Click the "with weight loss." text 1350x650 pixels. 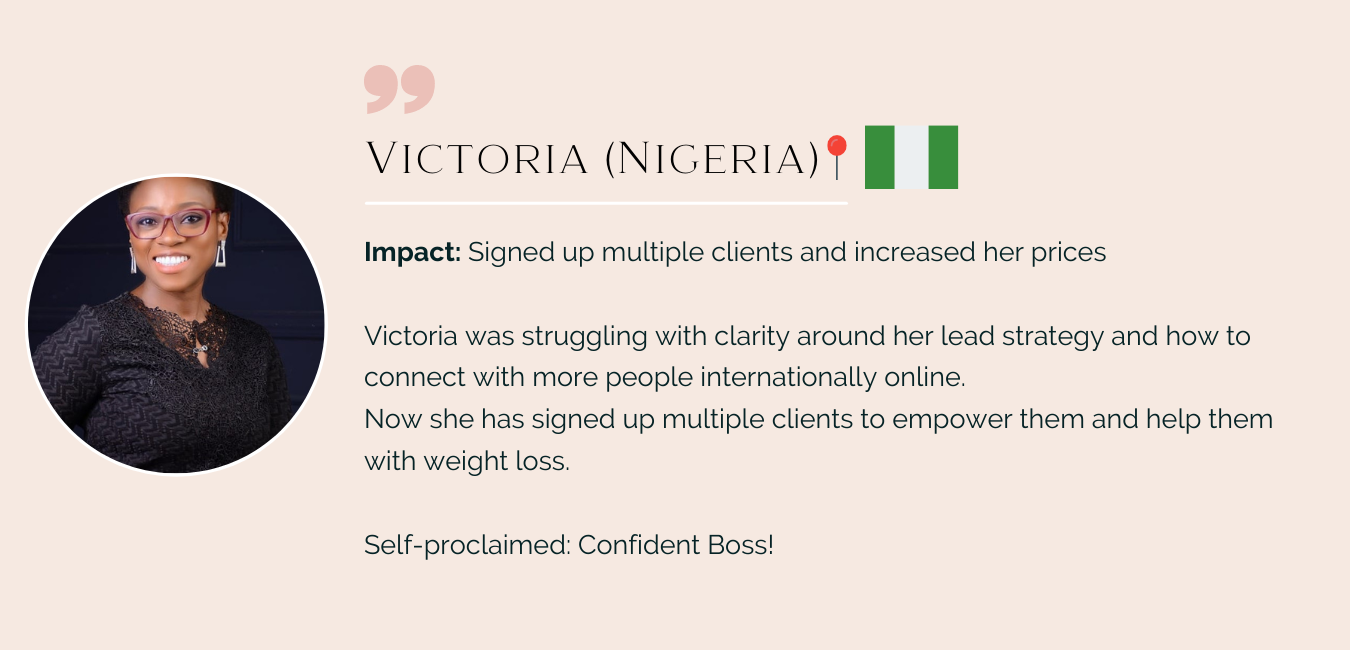coord(466,462)
